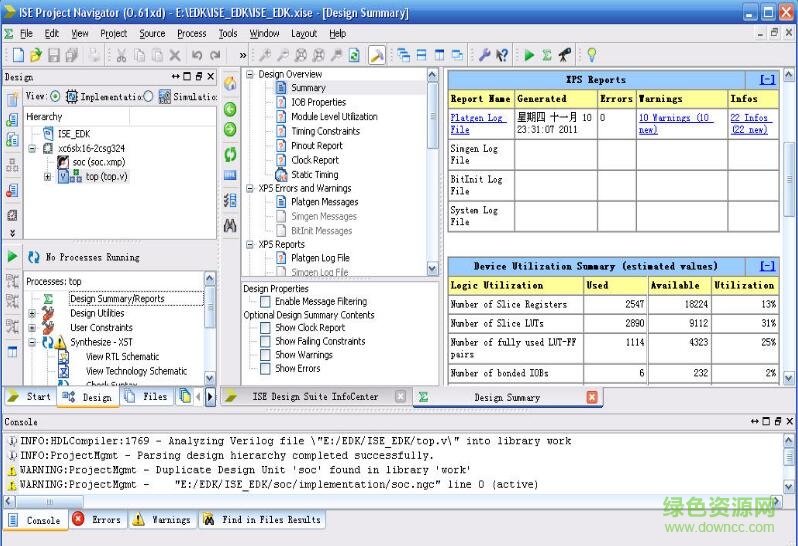Click the green Implement Top Module arrow
This screenshot has height=546, width=798.
coord(529,55)
